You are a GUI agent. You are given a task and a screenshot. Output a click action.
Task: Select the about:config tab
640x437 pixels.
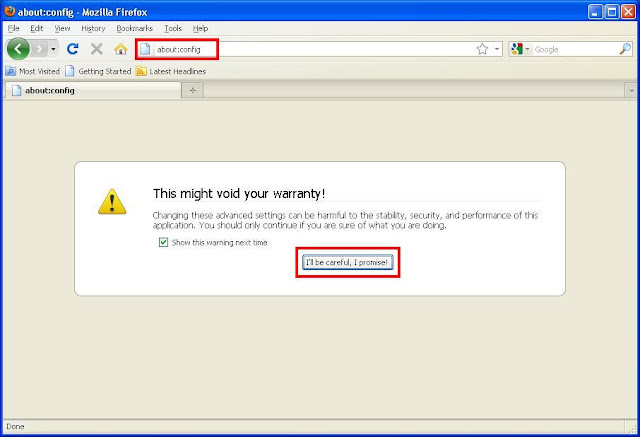coord(92,90)
